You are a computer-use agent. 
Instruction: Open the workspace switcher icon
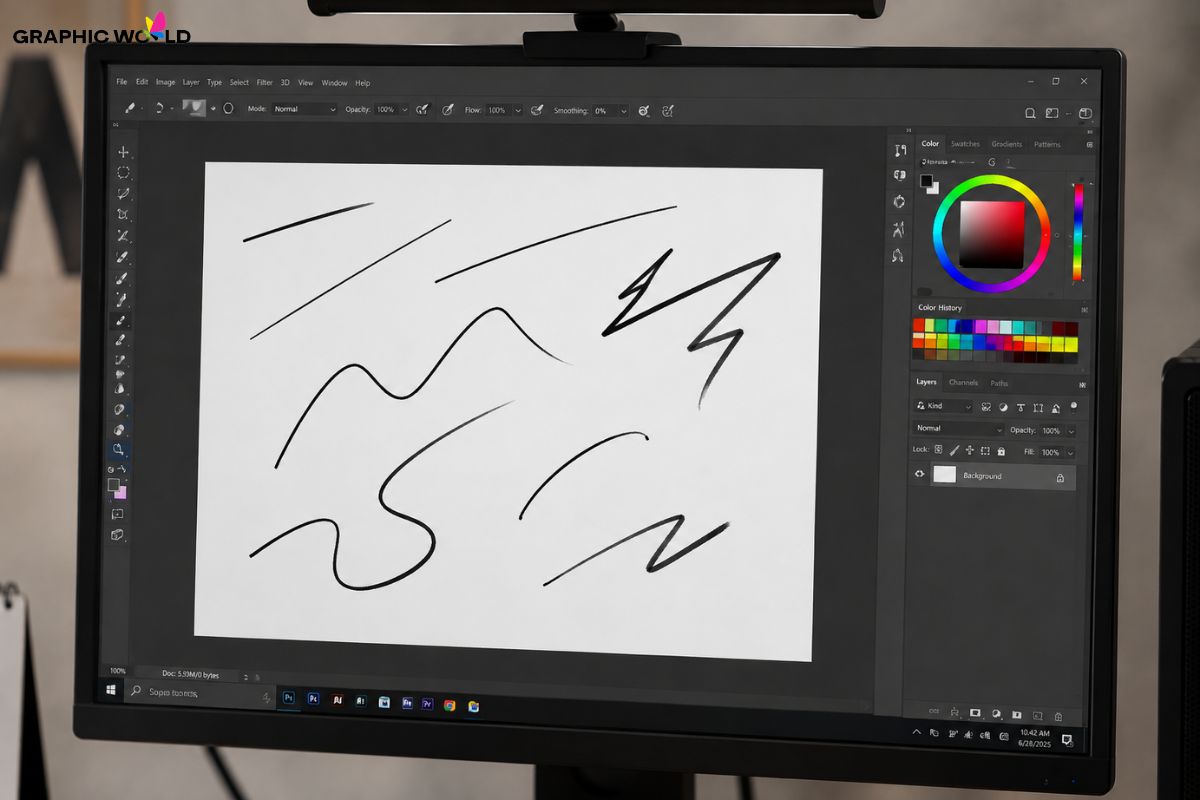point(1052,113)
